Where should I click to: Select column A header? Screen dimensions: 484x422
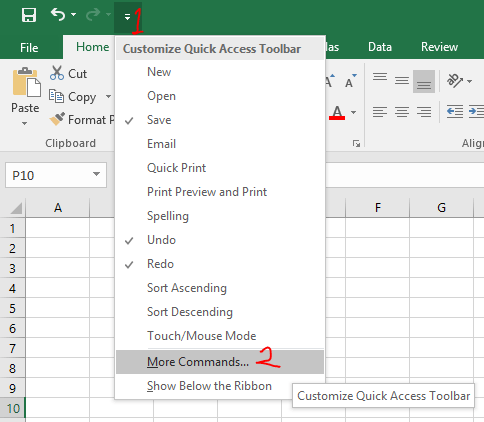click(58, 208)
